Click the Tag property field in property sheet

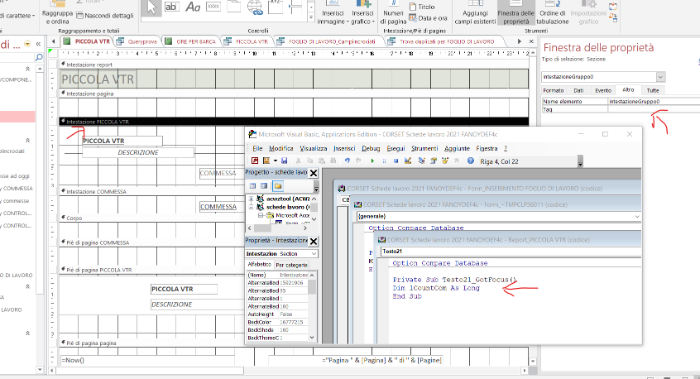[x=654, y=109]
